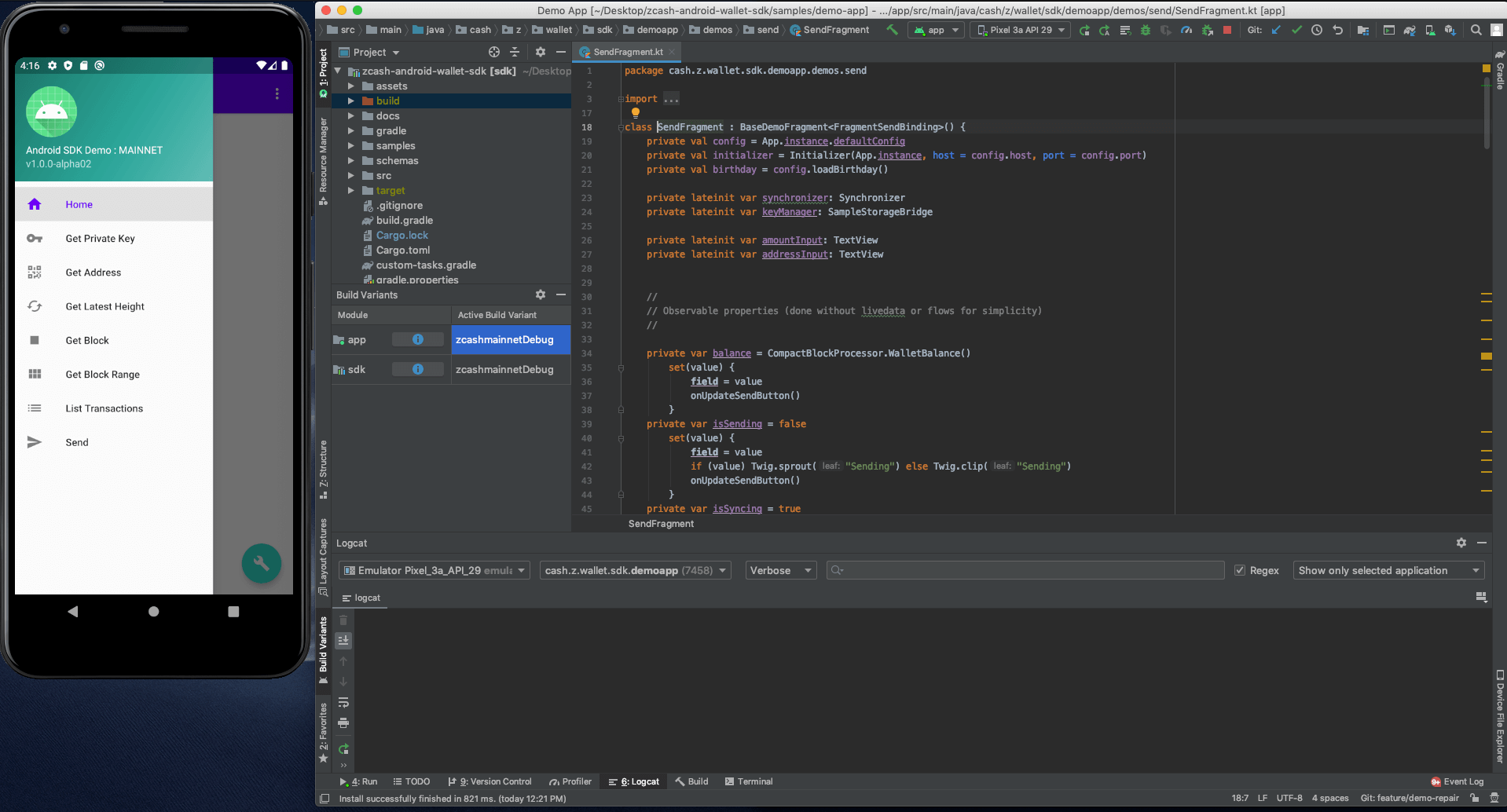
Task: Click the green Debug app bug icon
Action: pos(1145,30)
